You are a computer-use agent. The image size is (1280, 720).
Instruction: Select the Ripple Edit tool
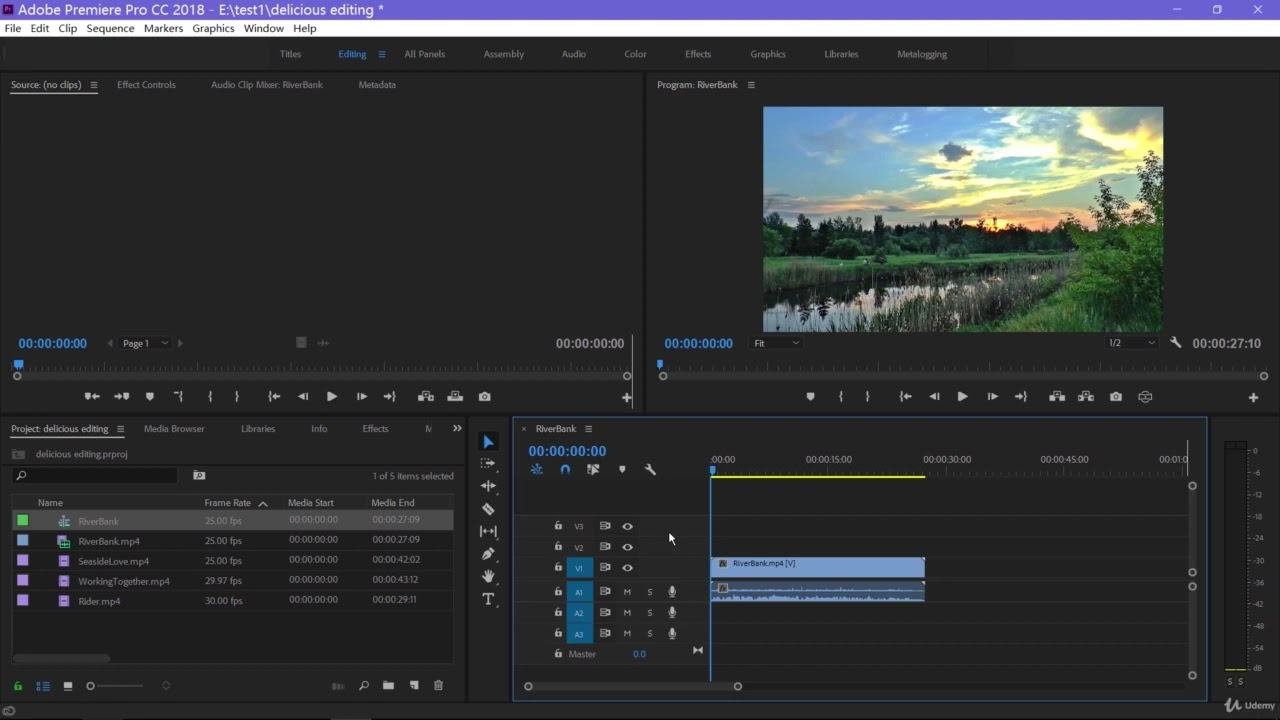click(488, 486)
